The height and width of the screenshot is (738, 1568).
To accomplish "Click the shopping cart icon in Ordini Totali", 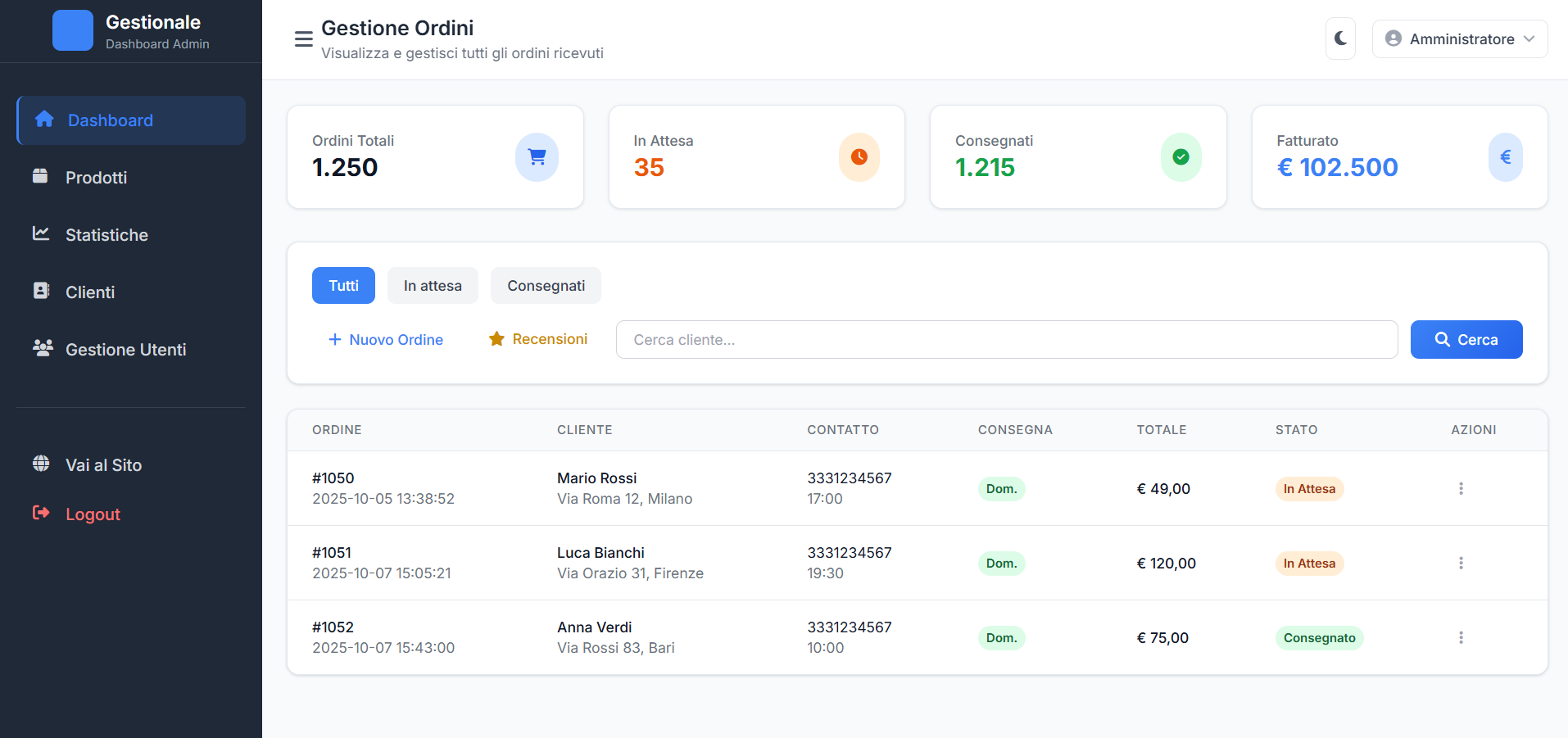I will (537, 156).
